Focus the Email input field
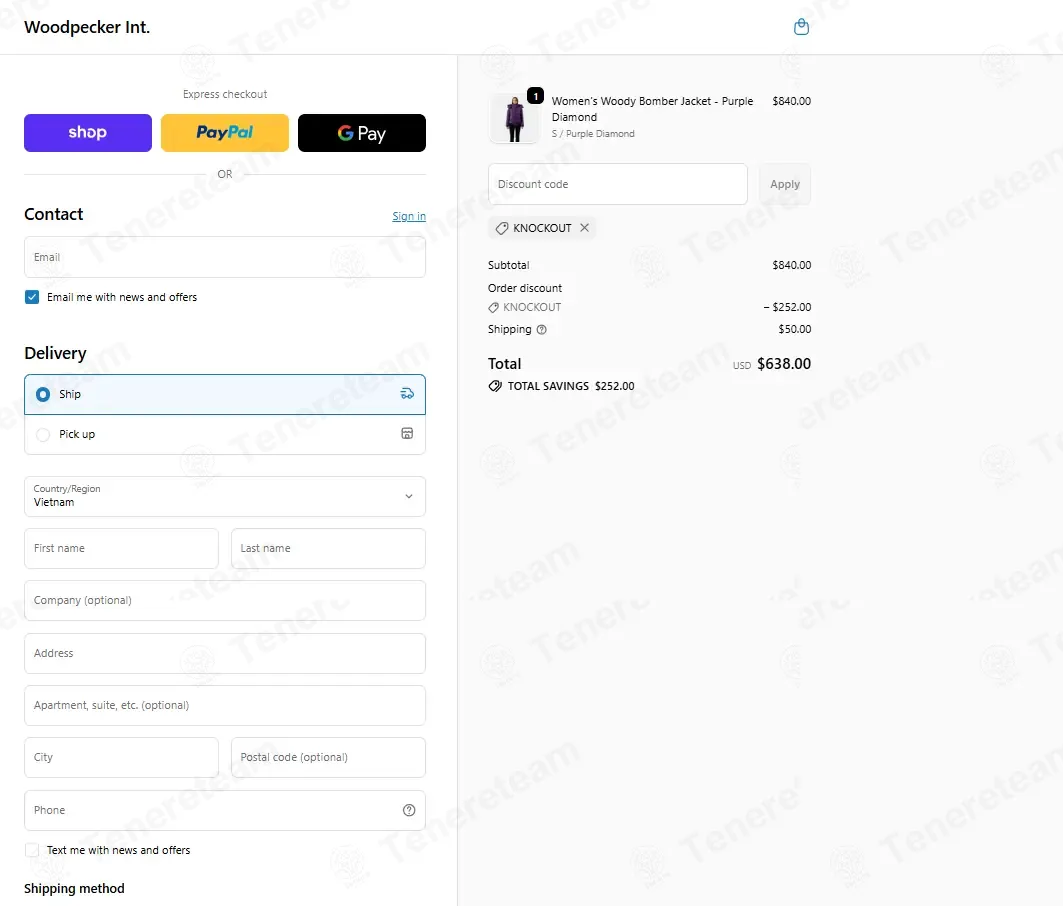Screen dimensions: 1063x906 click(x=225, y=257)
